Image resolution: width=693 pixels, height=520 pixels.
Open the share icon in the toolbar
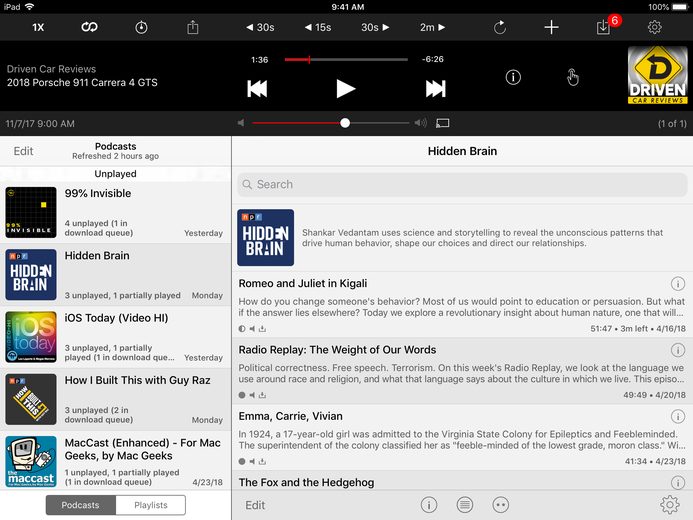pyautogui.click(x=193, y=27)
